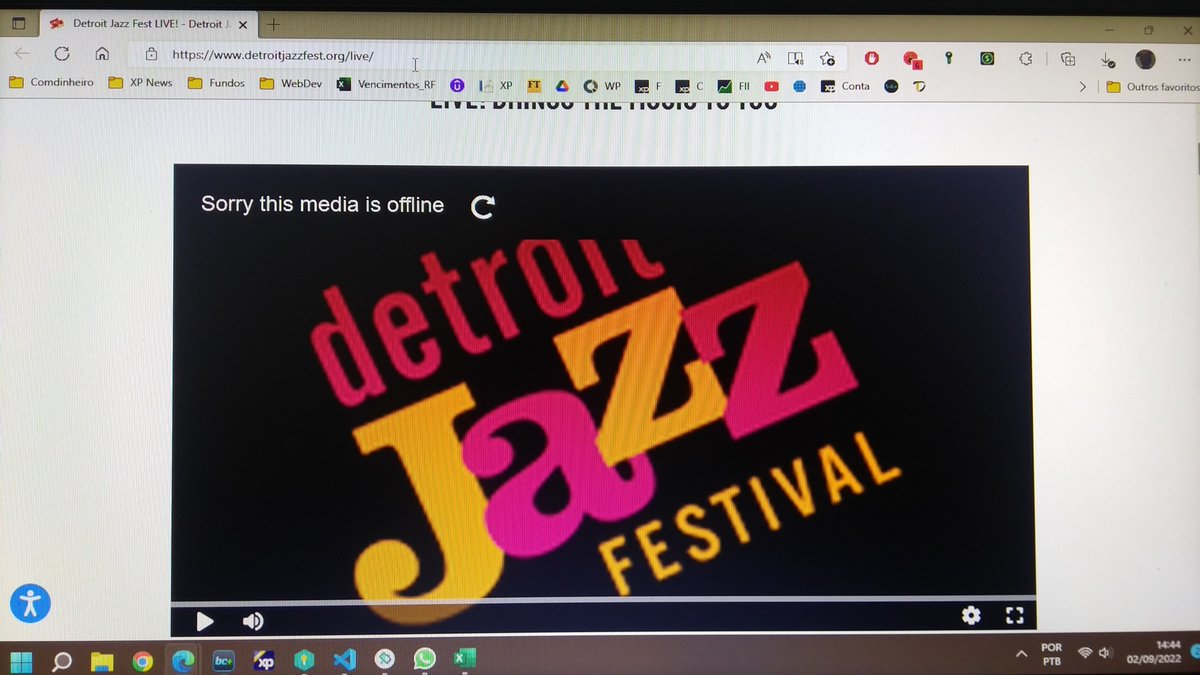The image size is (1200, 675).
Task: Open the Fundos bookmark folder
Action: (x=216, y=83)
